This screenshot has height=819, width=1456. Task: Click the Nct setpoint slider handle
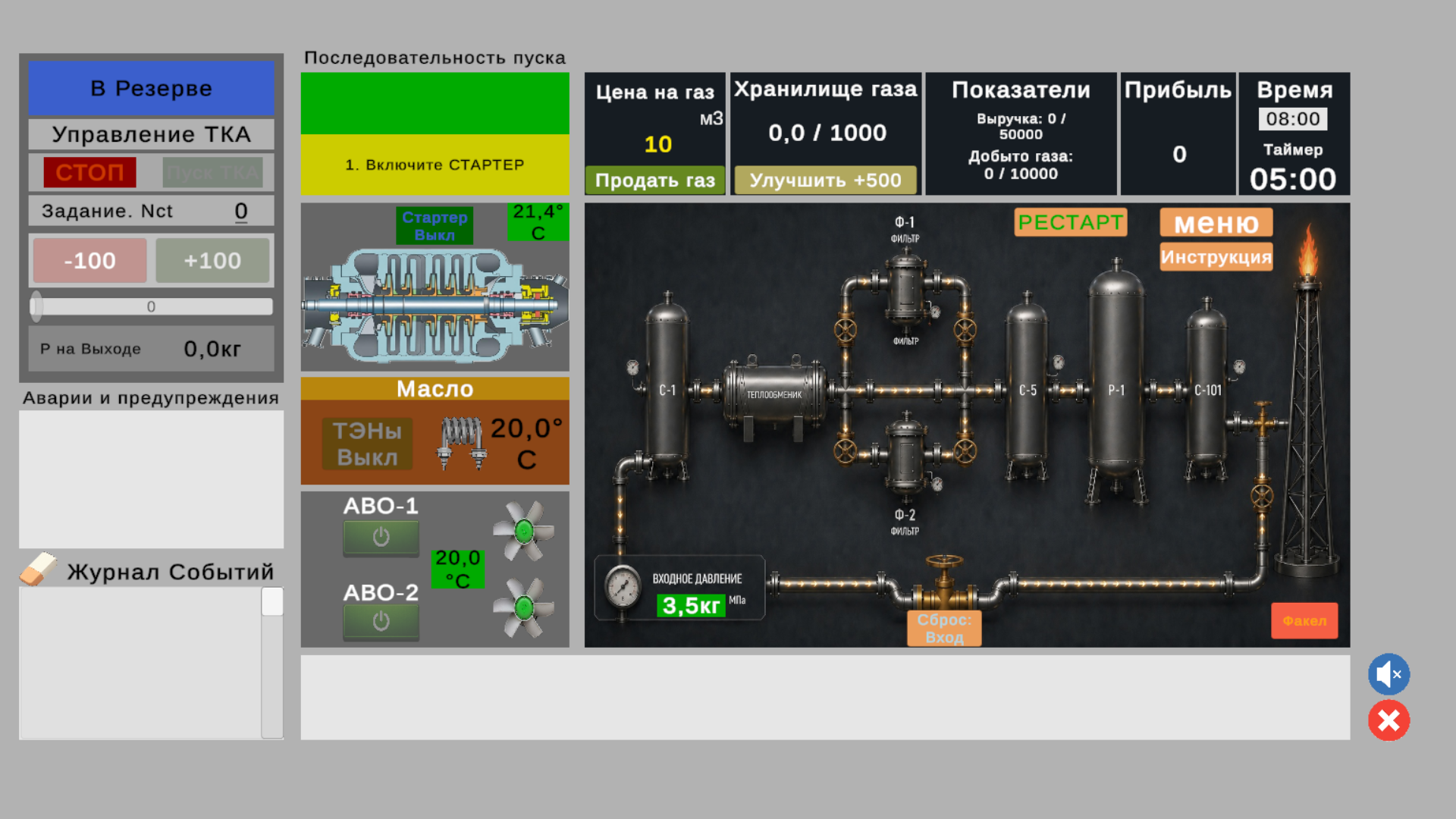coord(36,306)
